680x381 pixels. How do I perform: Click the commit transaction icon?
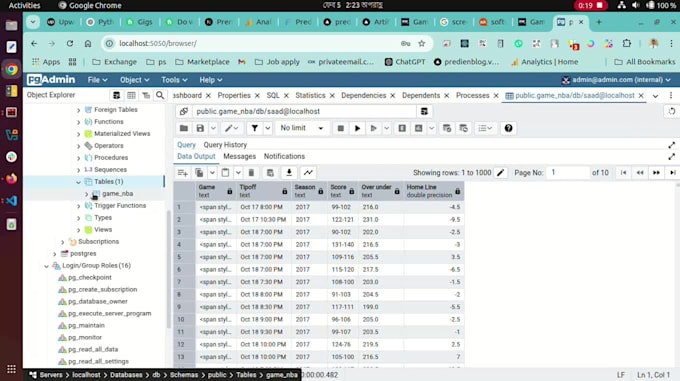click(x=447, y=128)
